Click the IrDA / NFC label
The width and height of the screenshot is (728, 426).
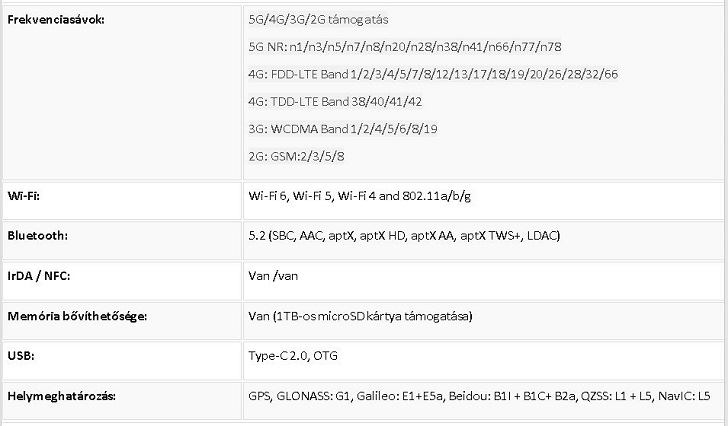tap(39, 276)
